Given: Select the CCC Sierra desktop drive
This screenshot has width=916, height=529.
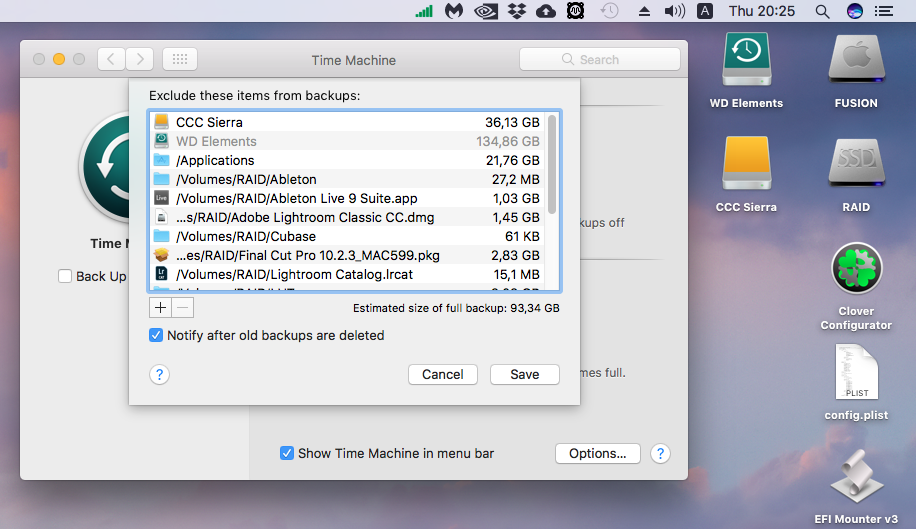Looking at the screenshot, I should click(746, 175).
